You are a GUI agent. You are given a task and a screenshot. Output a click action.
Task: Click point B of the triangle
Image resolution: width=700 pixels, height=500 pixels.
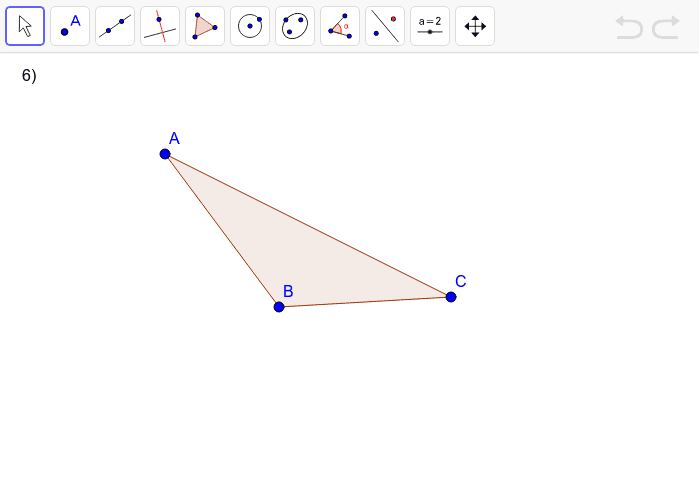pyautogui.click(x=279, y=307)
